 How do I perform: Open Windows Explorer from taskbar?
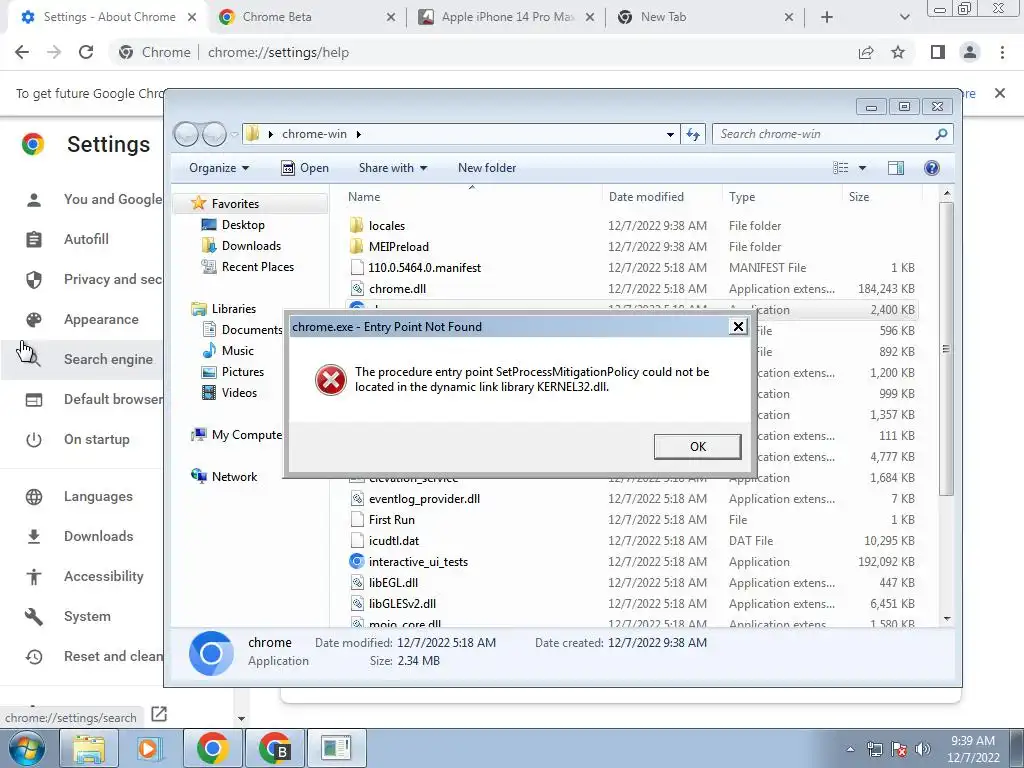point(89,748)
